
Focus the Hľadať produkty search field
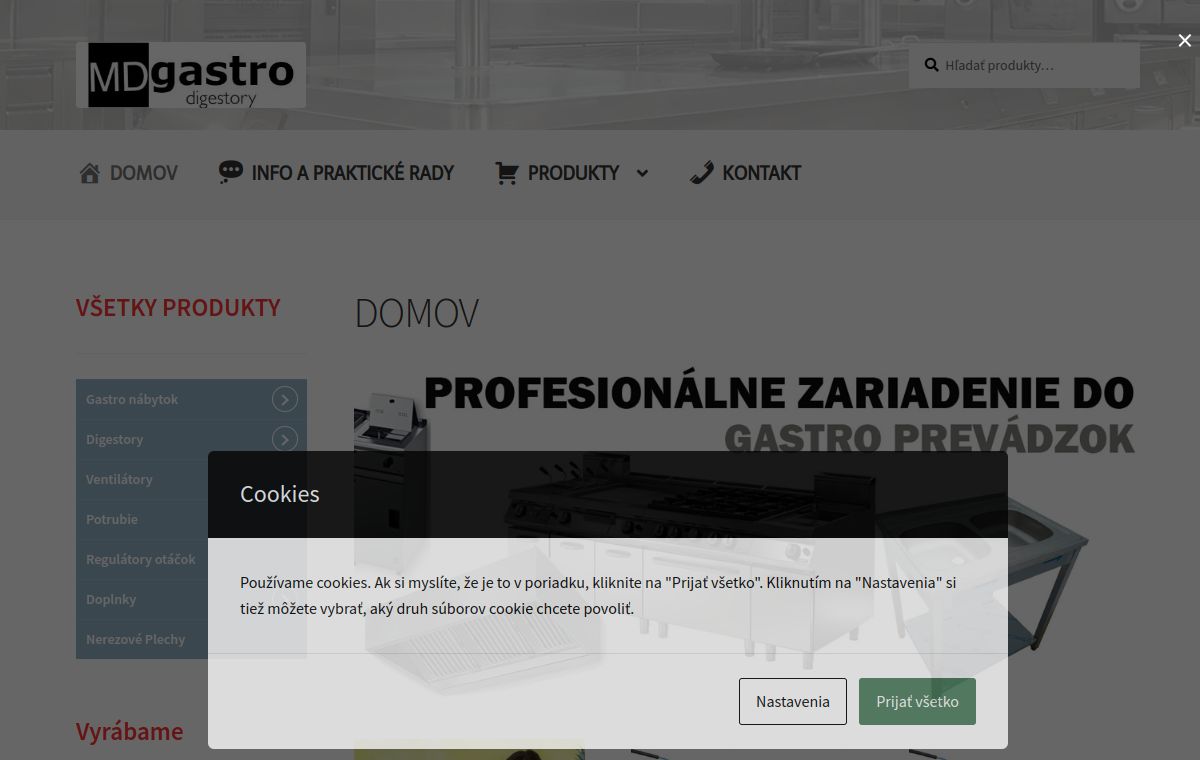1024,65
